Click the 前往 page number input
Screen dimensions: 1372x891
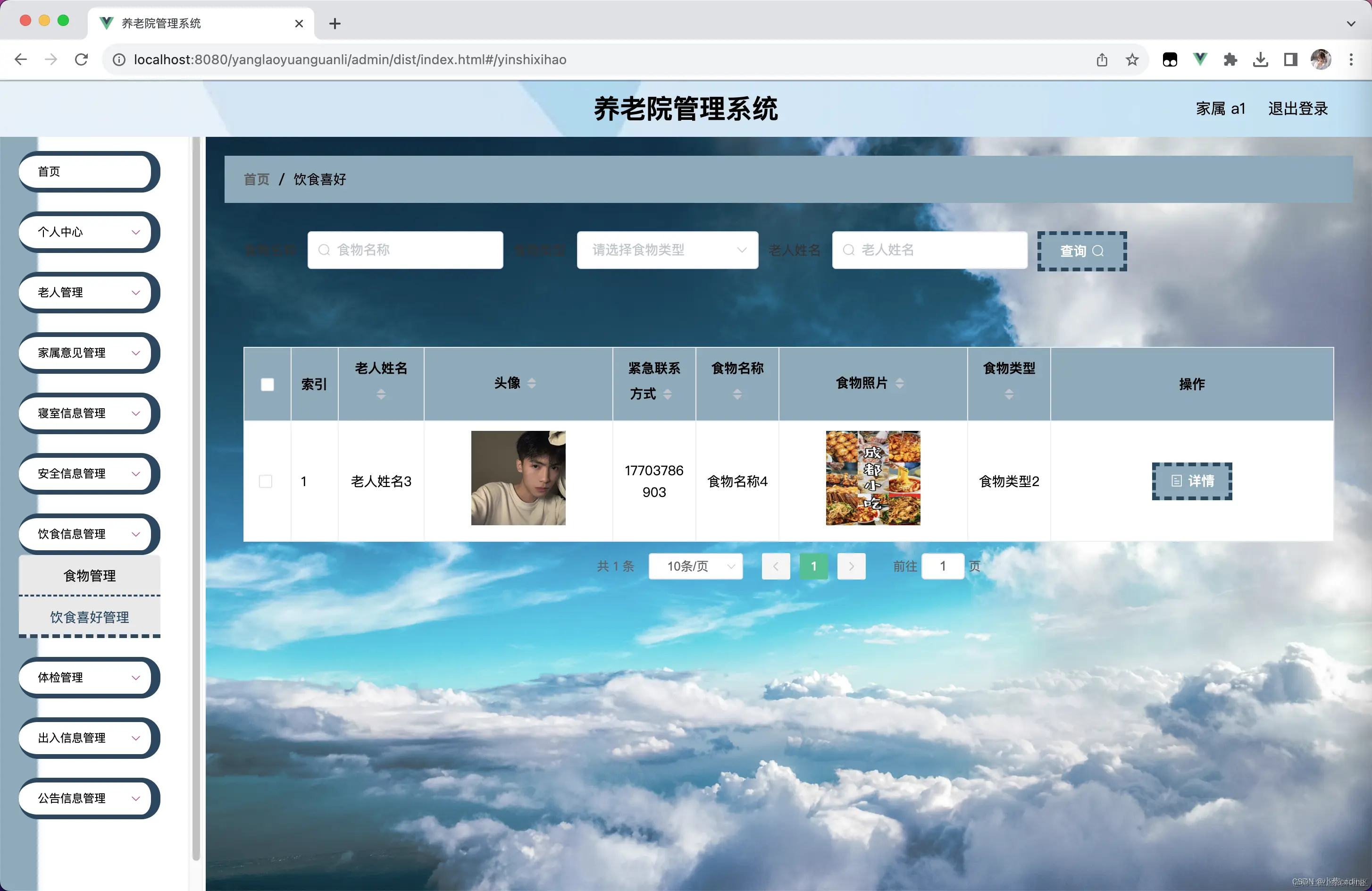coord(943,566)
